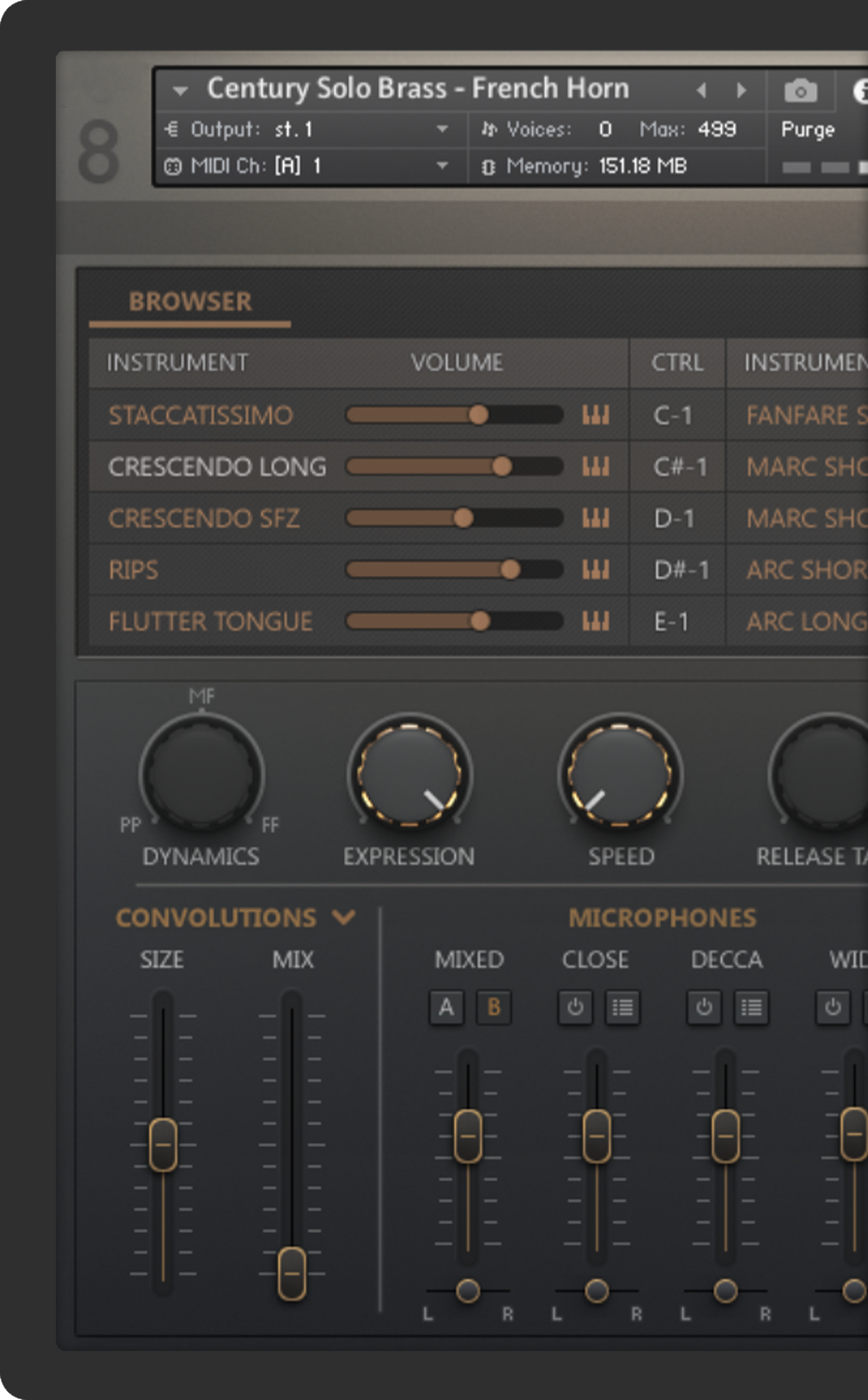
Task: Go to the next instrument with right arrow
Action: 741,91
